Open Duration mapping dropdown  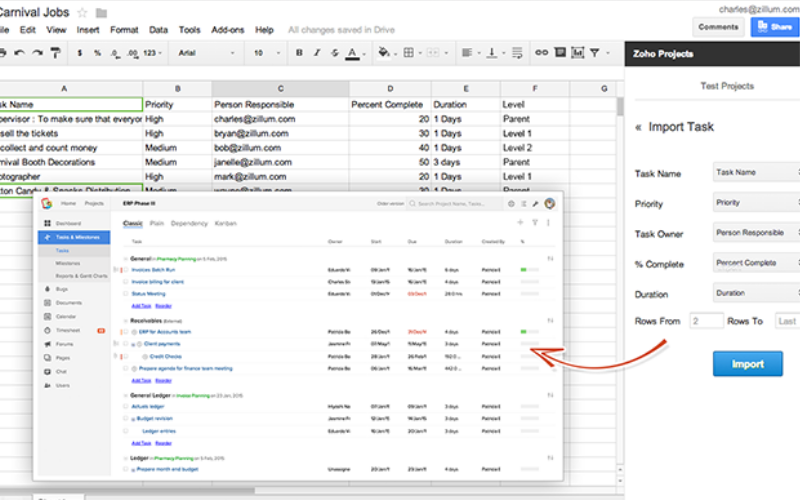pyautogui.click(x=756, y=293)
